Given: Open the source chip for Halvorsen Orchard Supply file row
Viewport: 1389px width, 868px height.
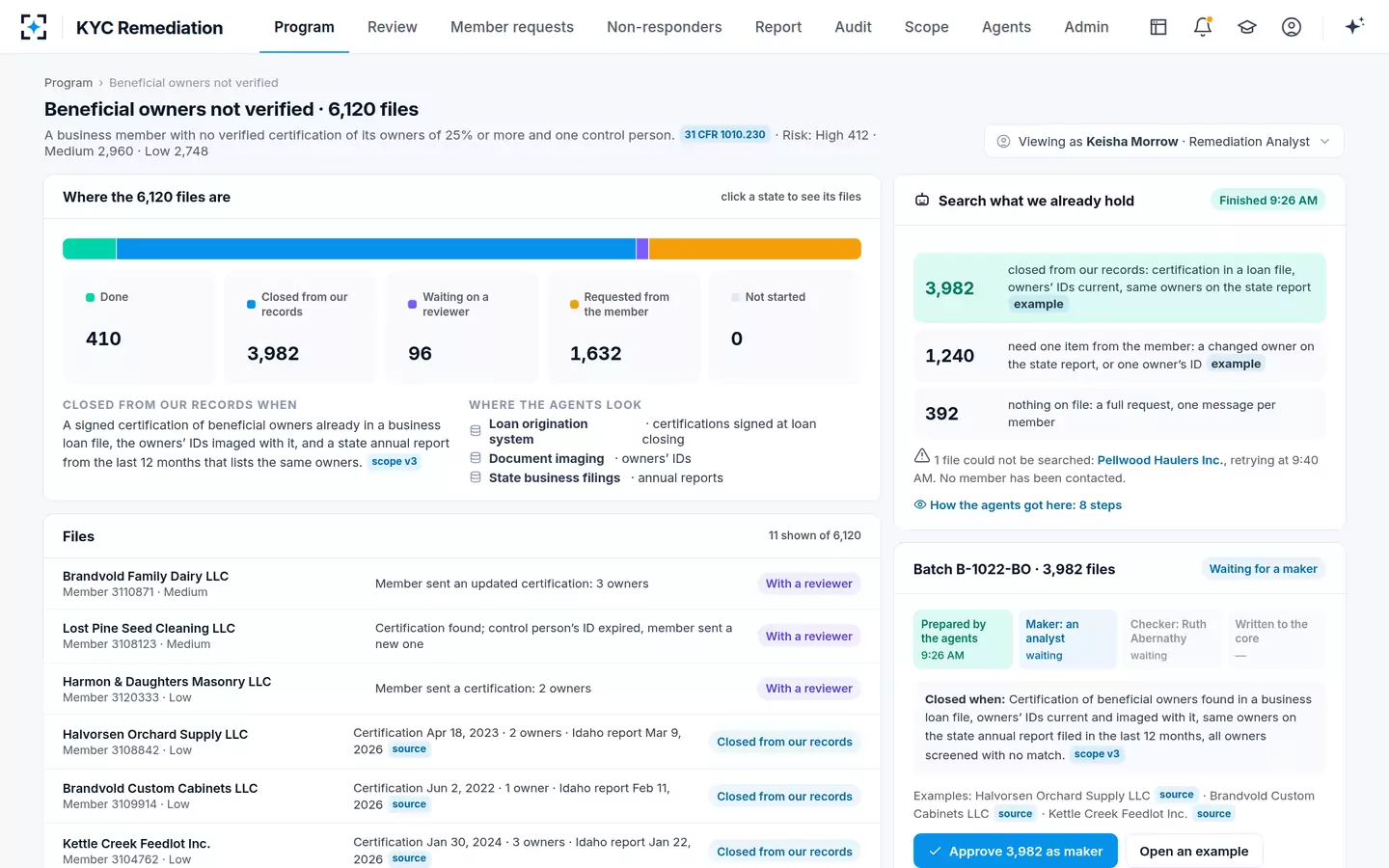Looking at the screenshot, I should (409, 749).
